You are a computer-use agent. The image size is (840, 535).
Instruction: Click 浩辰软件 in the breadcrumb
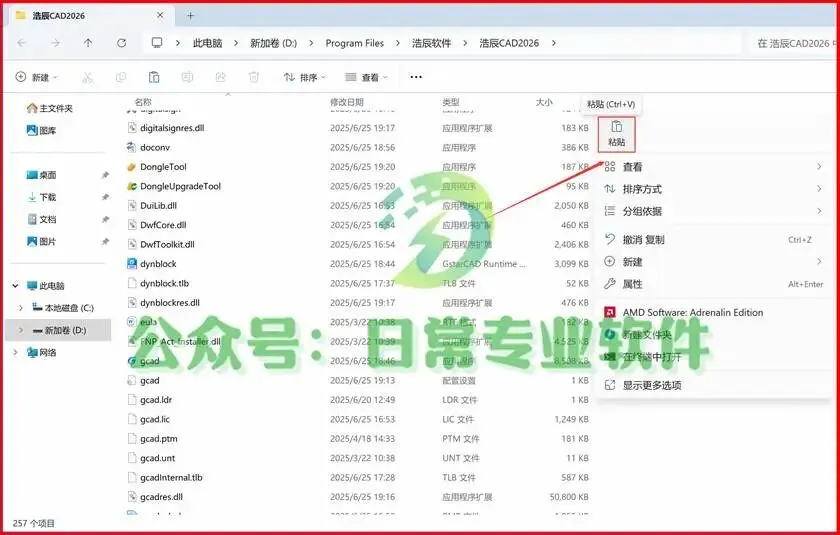click(x=432, y=43)
